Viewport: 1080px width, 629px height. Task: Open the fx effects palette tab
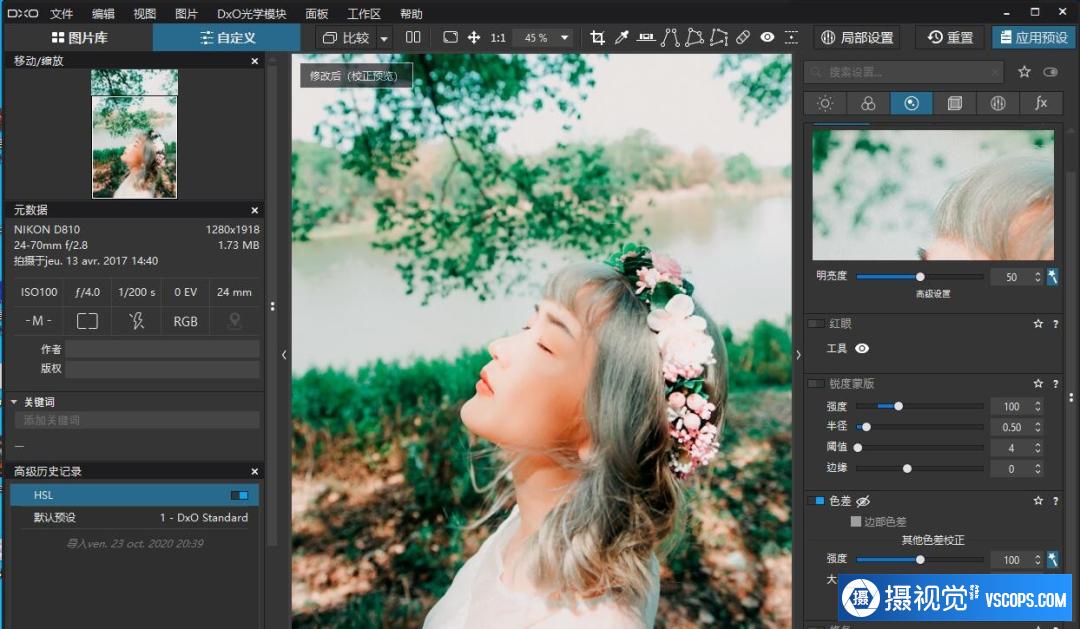tap(1041, 103)
